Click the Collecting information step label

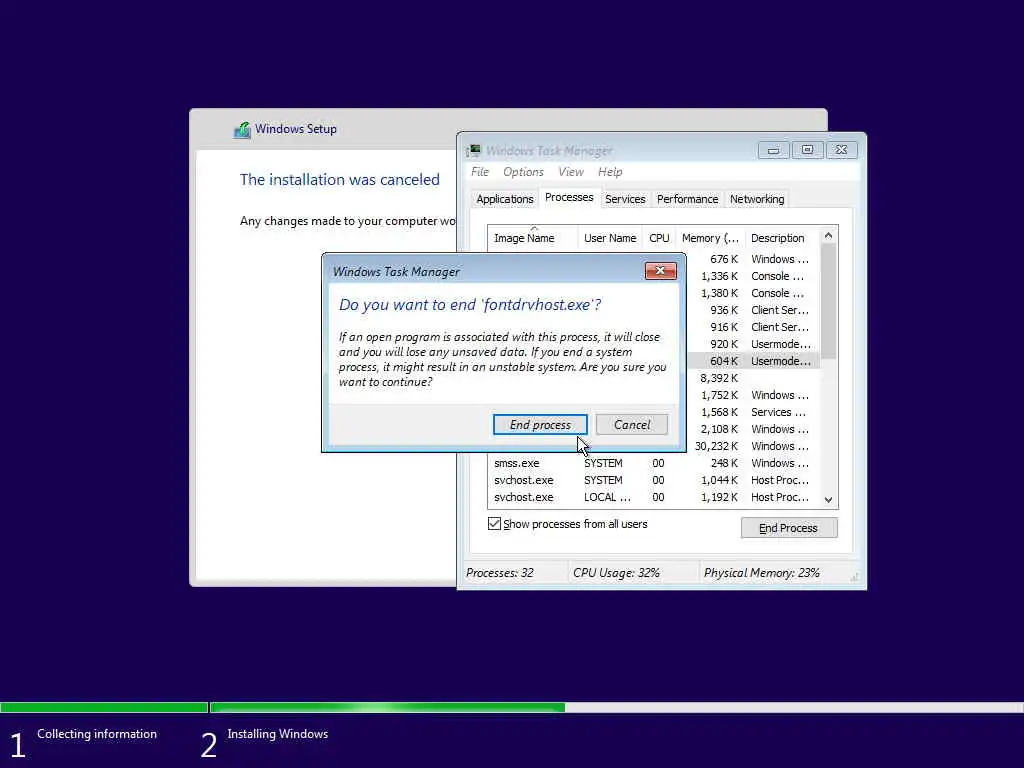pos(97,734)
